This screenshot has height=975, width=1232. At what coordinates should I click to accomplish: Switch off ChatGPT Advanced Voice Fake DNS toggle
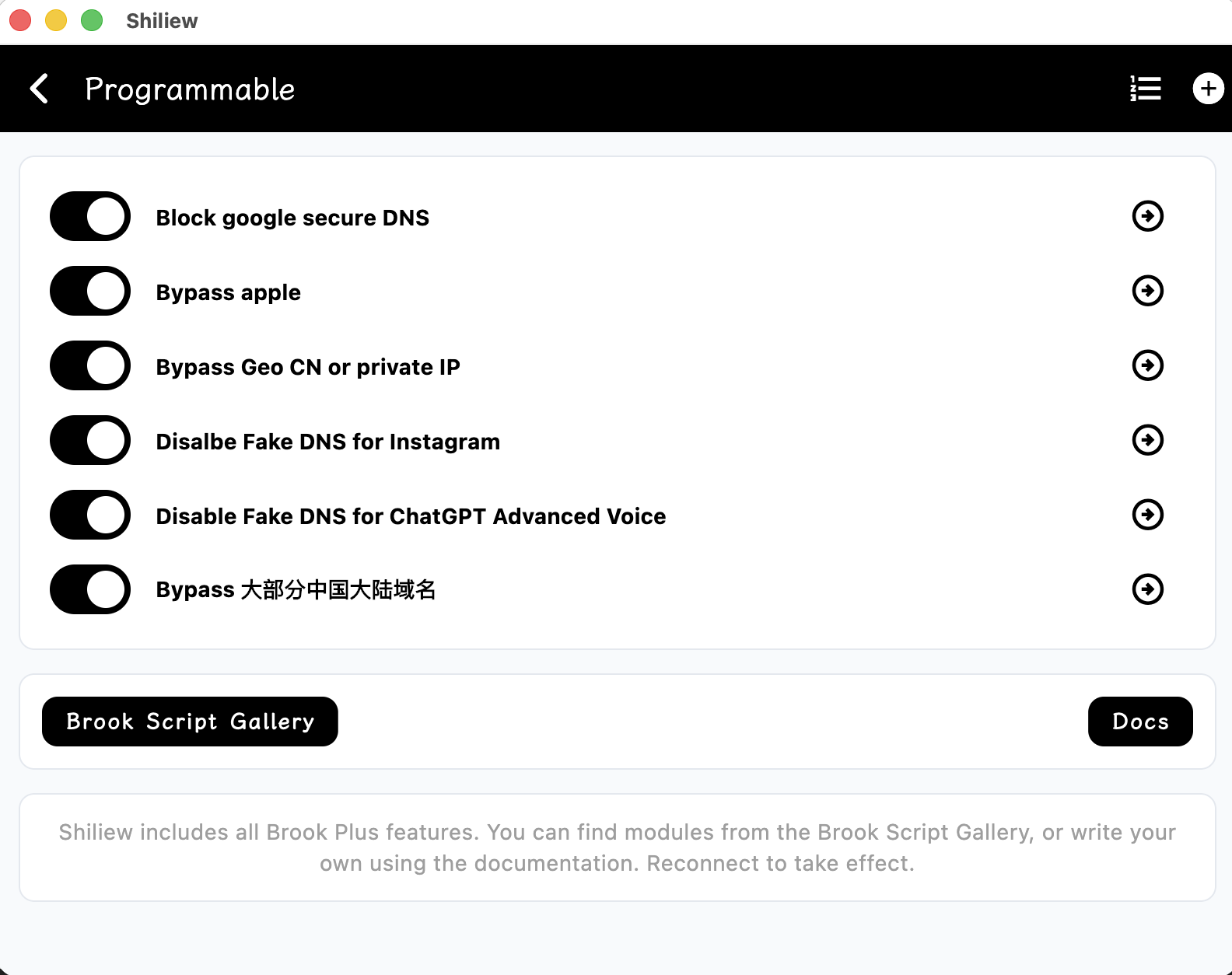[x=90, y=515]
